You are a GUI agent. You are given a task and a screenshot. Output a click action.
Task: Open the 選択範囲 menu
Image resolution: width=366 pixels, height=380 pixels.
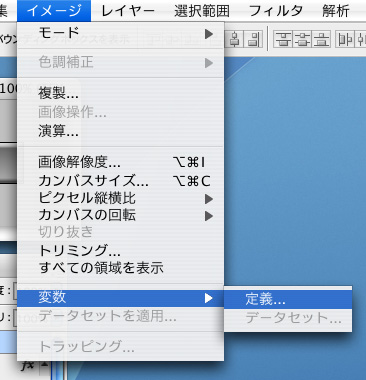(x=202, y=10)
